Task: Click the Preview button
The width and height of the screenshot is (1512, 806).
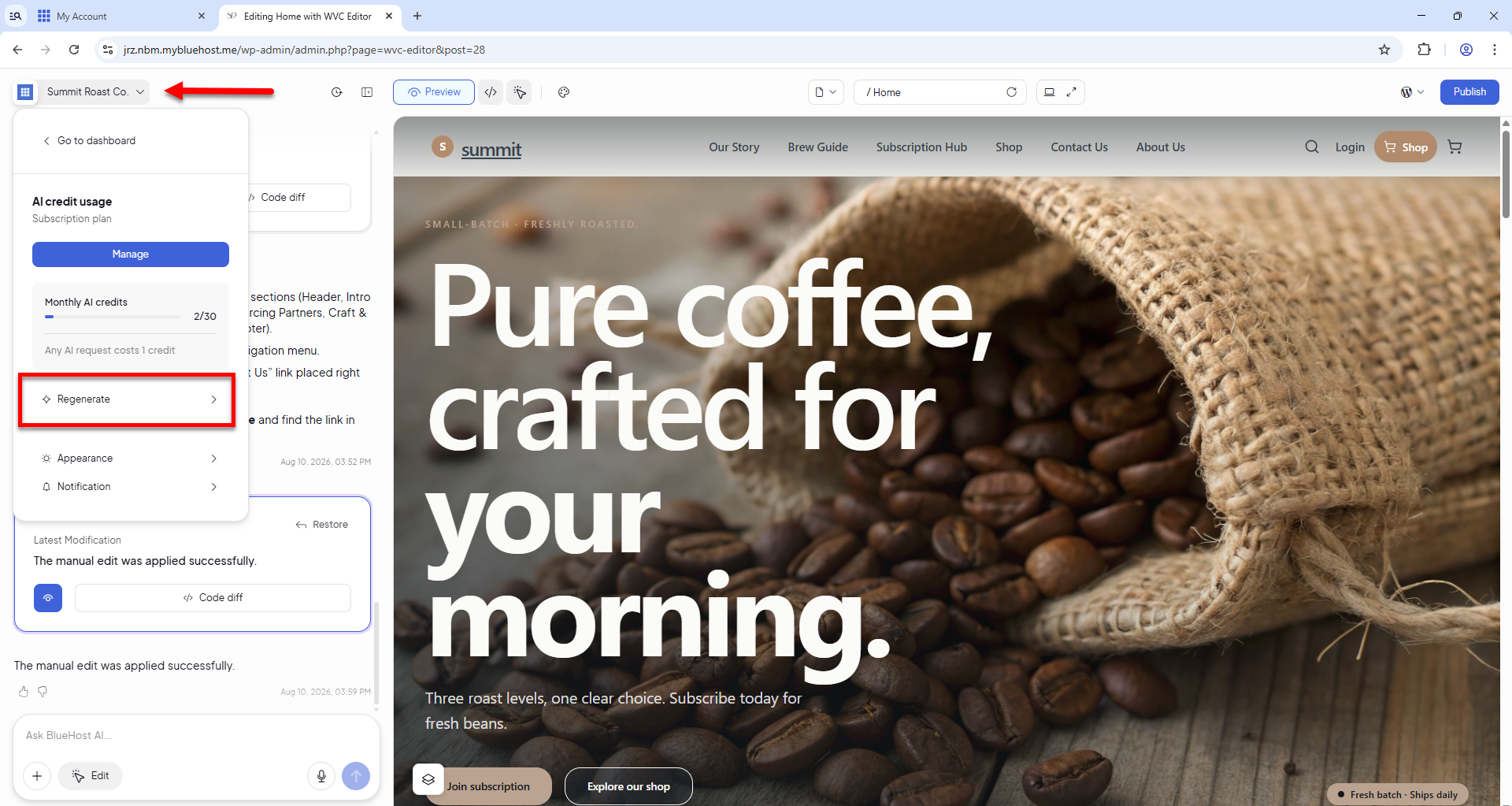Action: [x=434, y=92]
